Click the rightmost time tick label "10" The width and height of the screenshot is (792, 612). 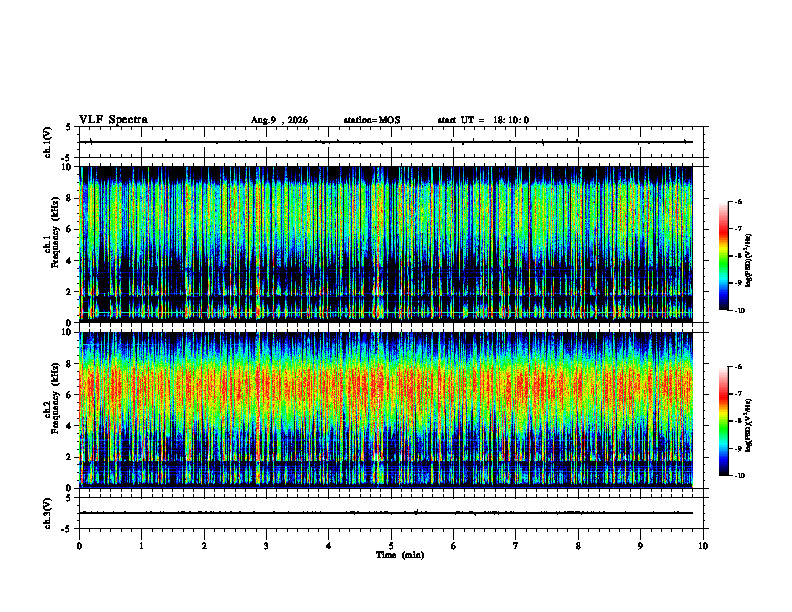(x=703, y=546)
